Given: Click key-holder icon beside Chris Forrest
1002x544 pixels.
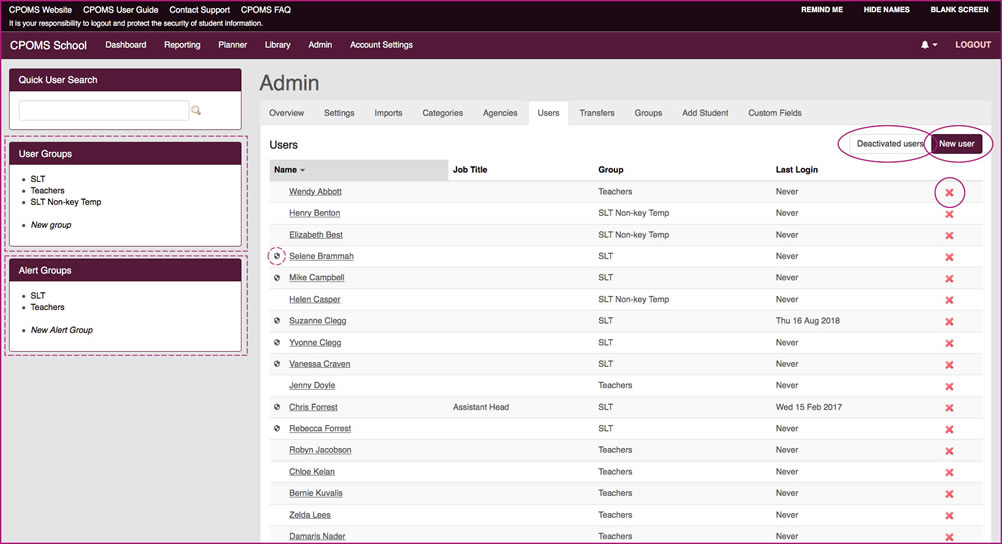Looking at the screenshot, I should (277, 407).
